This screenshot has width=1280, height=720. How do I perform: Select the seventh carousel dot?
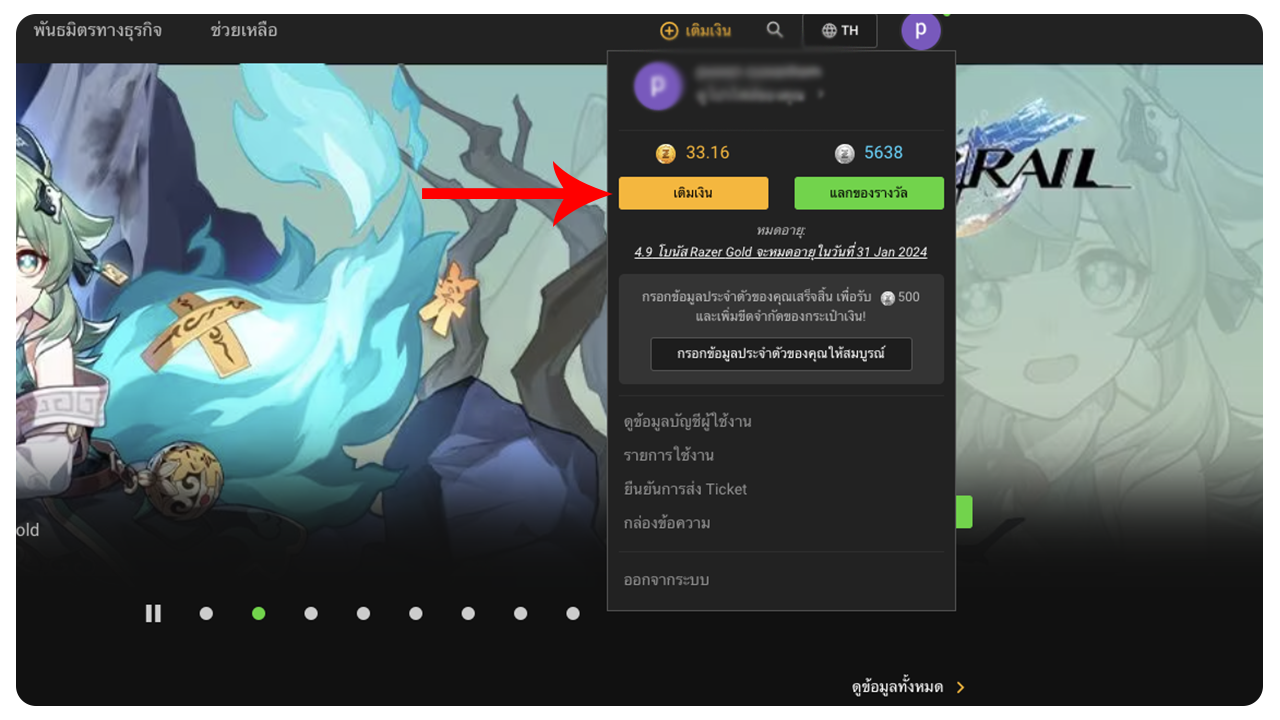521,613
